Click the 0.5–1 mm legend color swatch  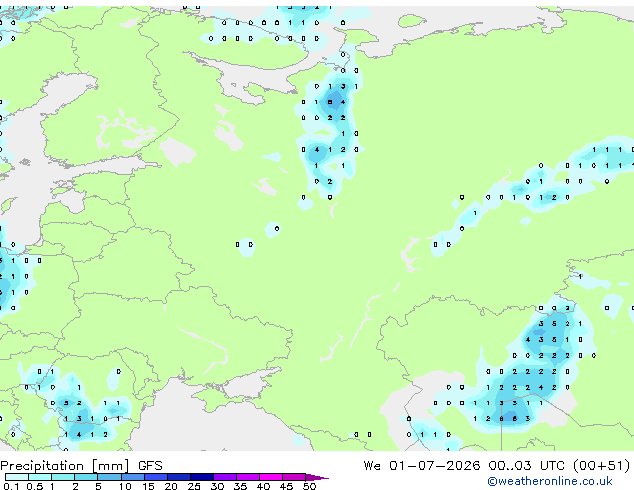[x=40, y=477]
